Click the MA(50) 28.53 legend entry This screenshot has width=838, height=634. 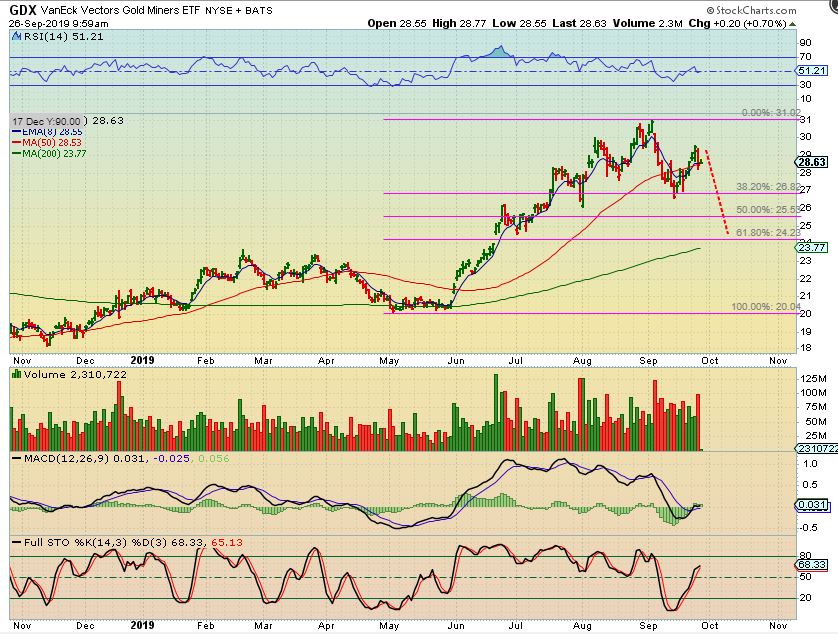pos(47,142)
